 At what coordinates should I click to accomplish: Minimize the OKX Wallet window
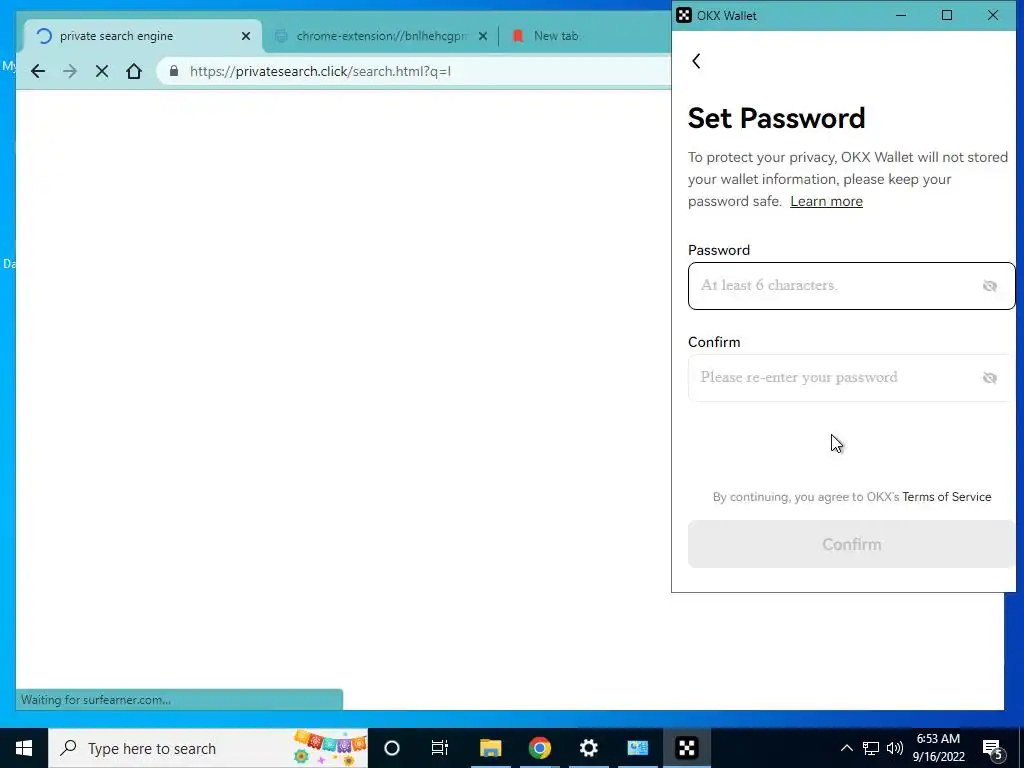(901, 15)
